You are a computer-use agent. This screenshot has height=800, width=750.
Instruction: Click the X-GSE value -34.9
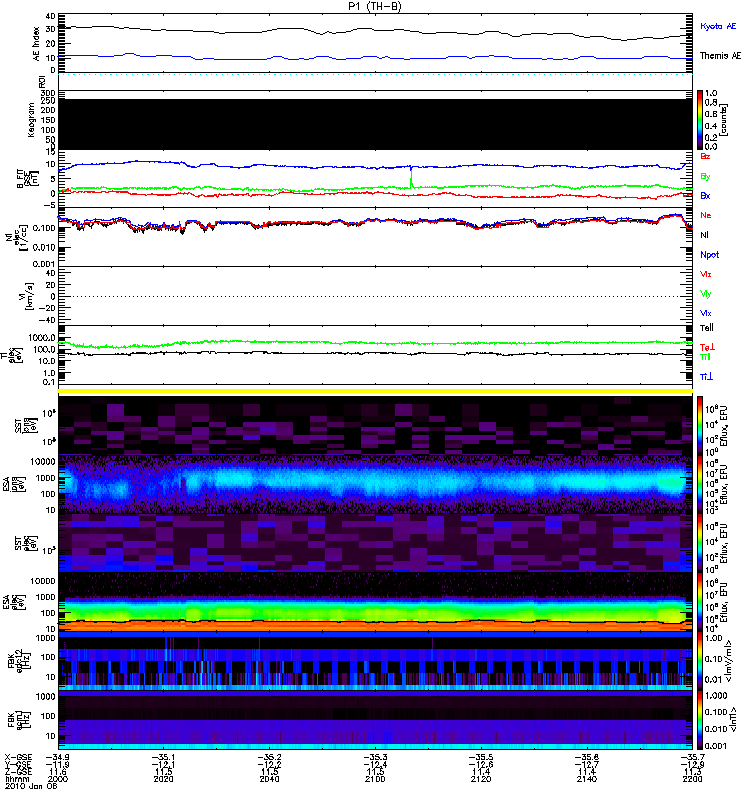point(58,757)
